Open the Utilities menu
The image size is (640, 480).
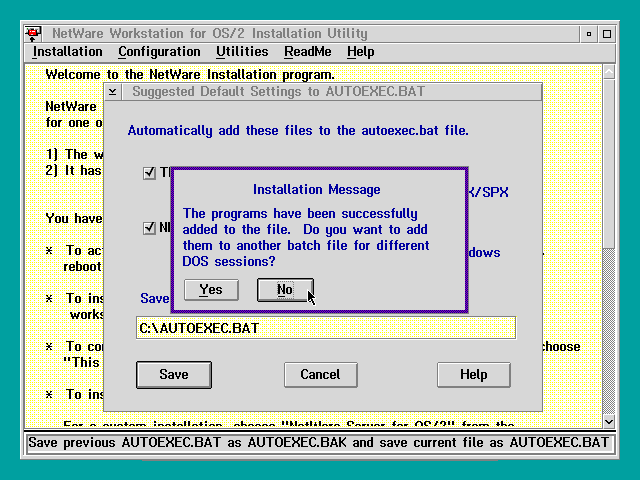[242, 52]
